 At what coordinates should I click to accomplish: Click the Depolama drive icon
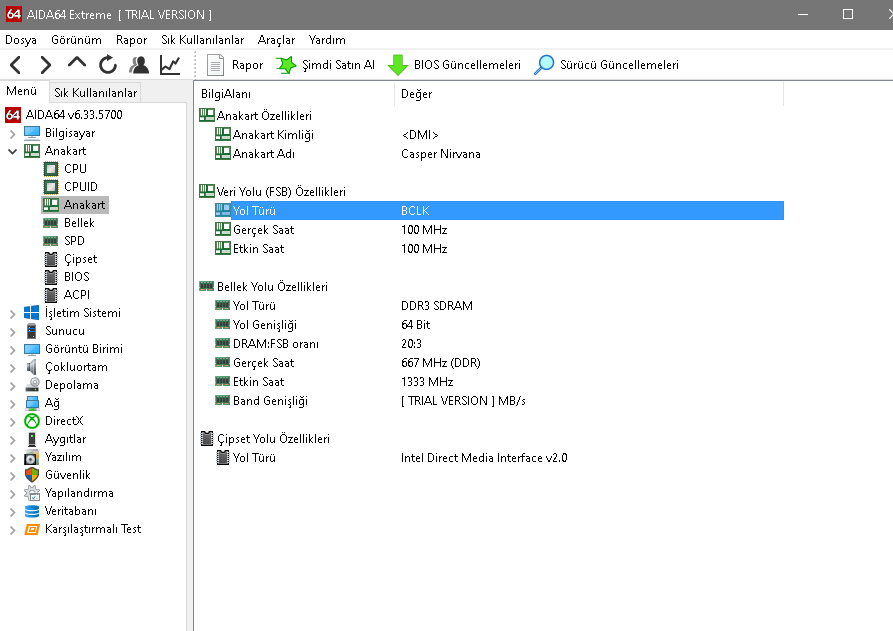[x=32, y=385]
